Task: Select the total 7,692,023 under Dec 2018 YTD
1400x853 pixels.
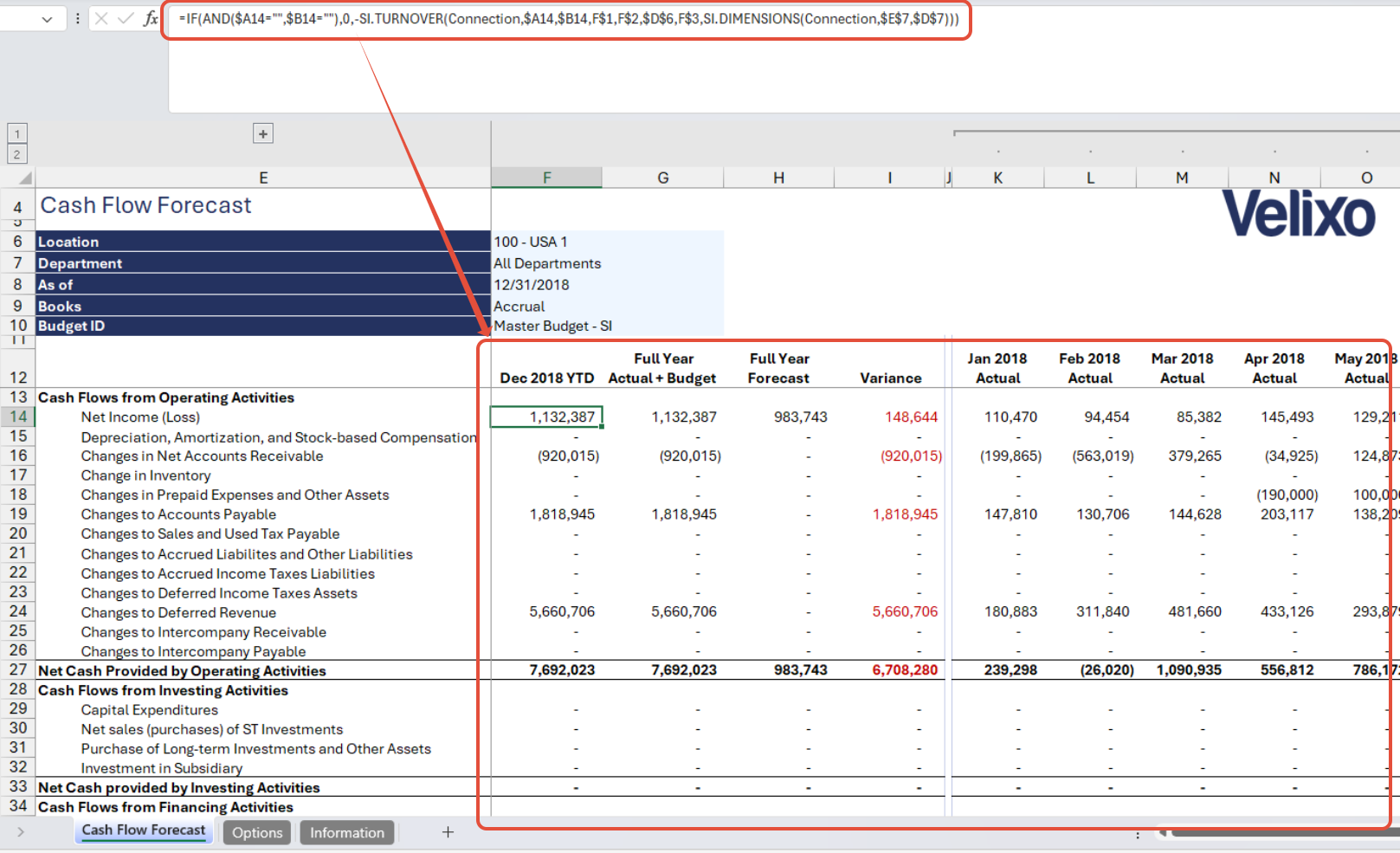Action: point(562,670)
